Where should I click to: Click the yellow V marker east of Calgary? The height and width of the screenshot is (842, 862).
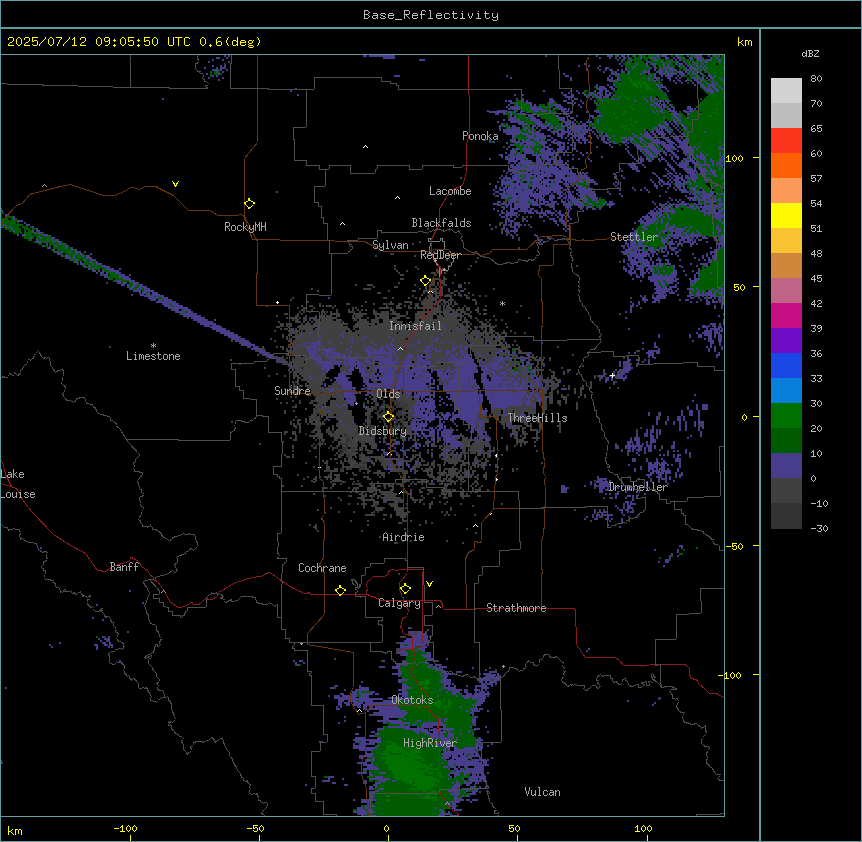coord(429,584)
